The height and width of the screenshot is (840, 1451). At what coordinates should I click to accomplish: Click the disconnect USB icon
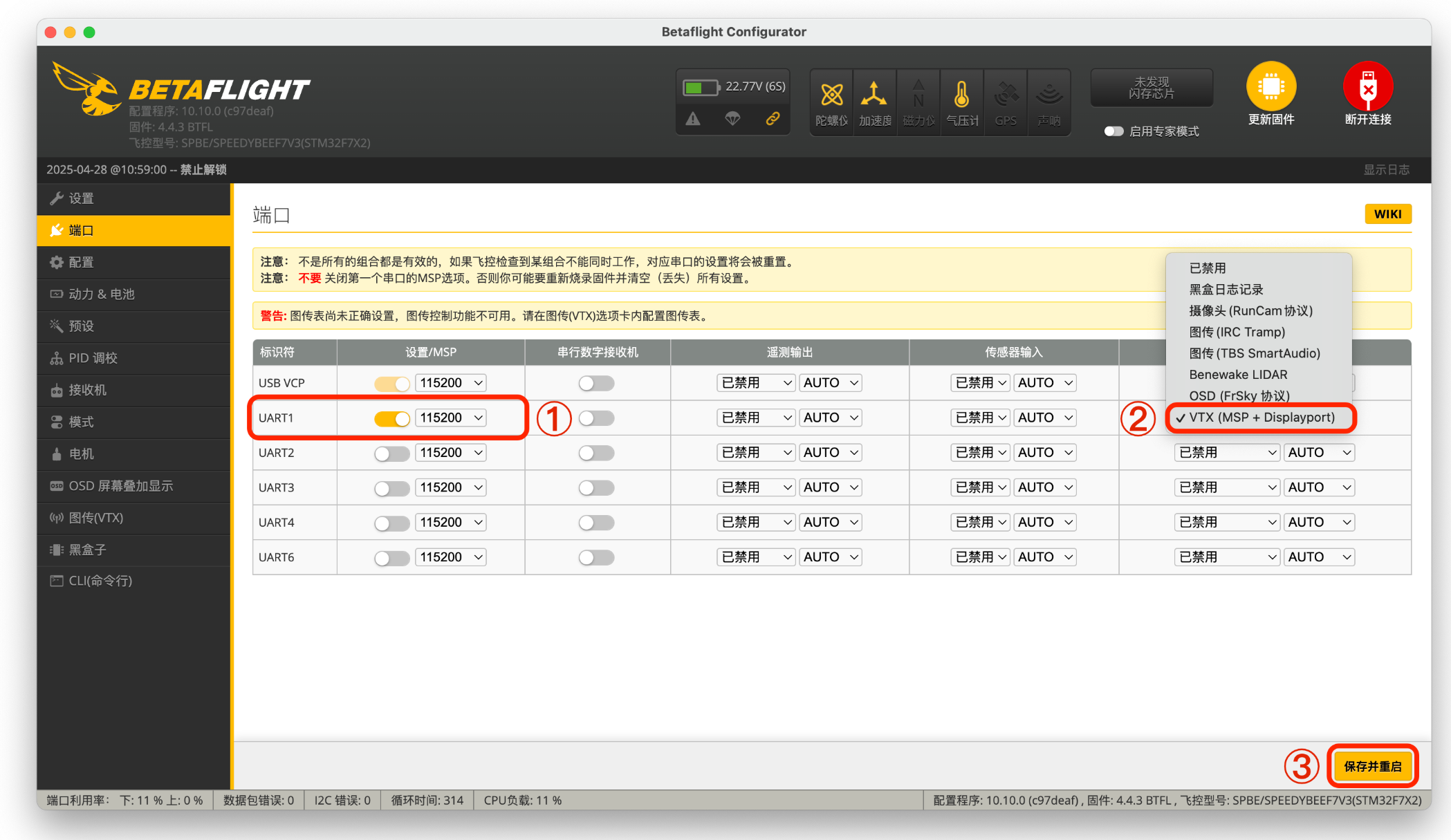coord(1367,86)
